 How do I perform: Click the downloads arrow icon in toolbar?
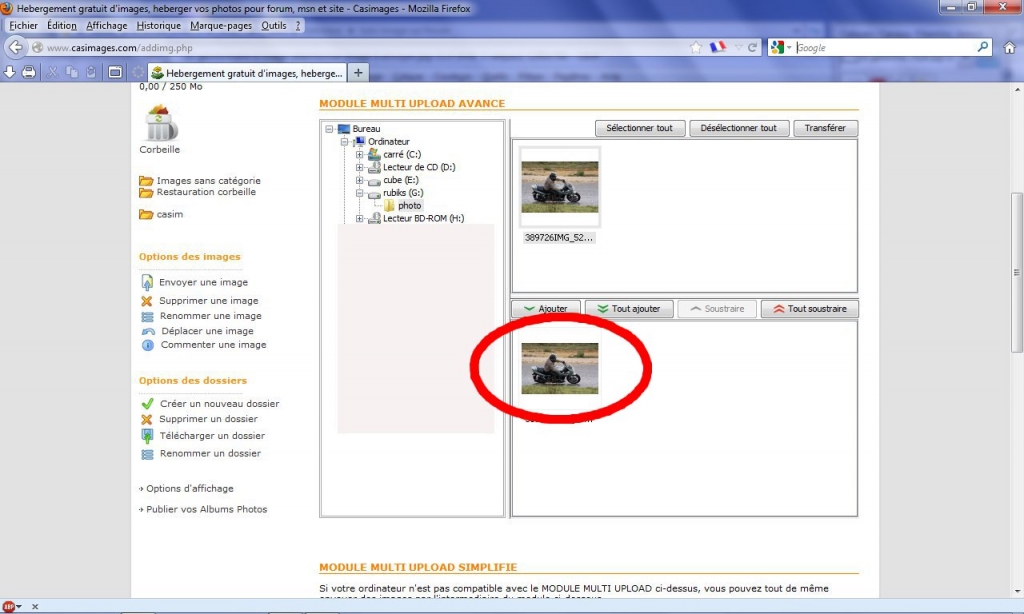click(x=10, y=72)
